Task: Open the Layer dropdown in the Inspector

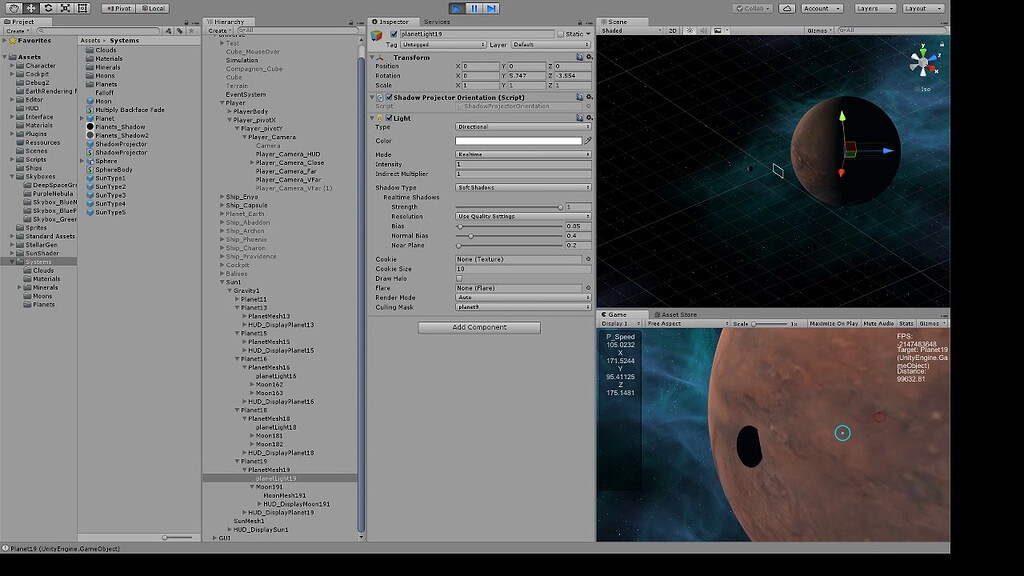Action: pos(550,44)
